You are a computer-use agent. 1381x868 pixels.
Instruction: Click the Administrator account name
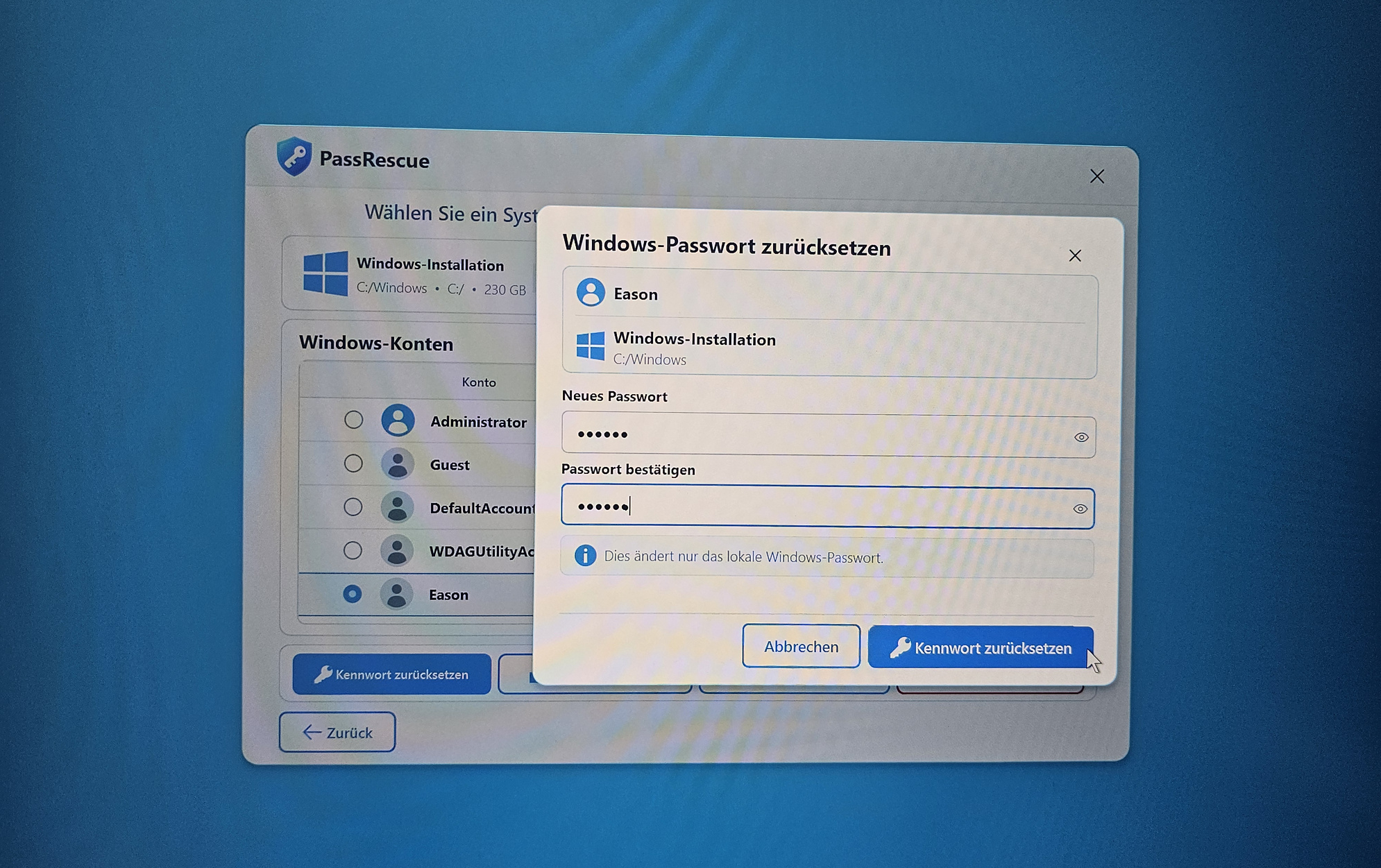(478, 422)
